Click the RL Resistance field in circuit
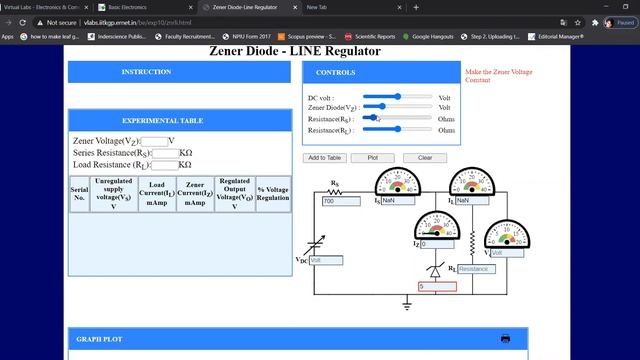This screenshot has height=360, width=640. coord(476,269)
